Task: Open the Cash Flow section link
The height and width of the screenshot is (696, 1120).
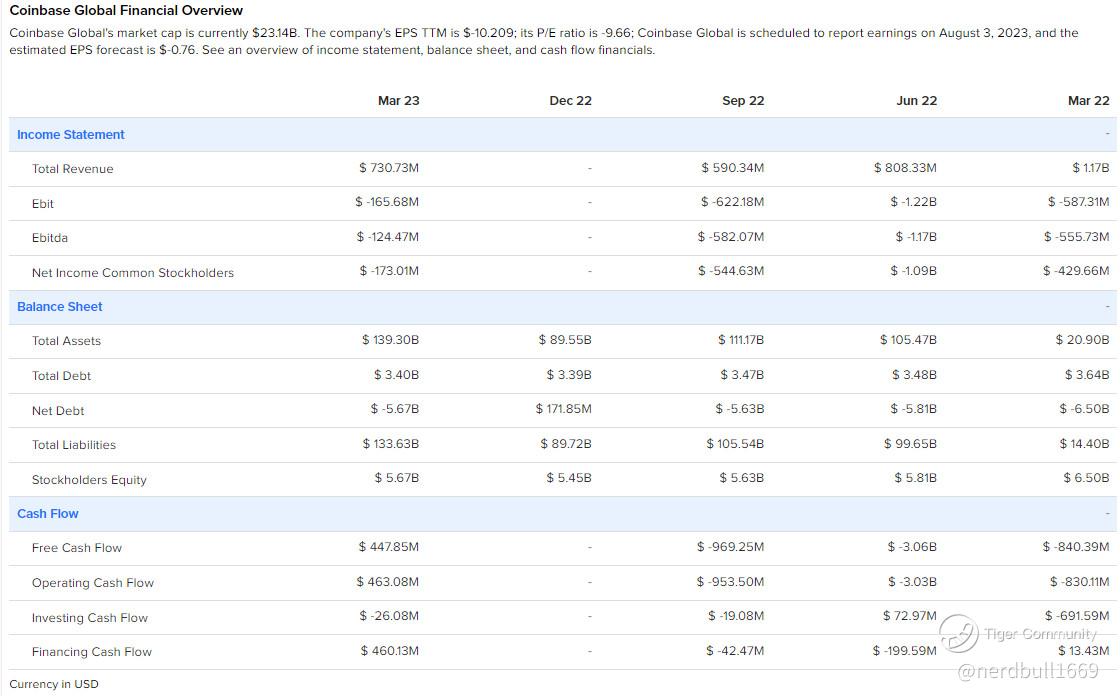Action: [x=48, y=514]
